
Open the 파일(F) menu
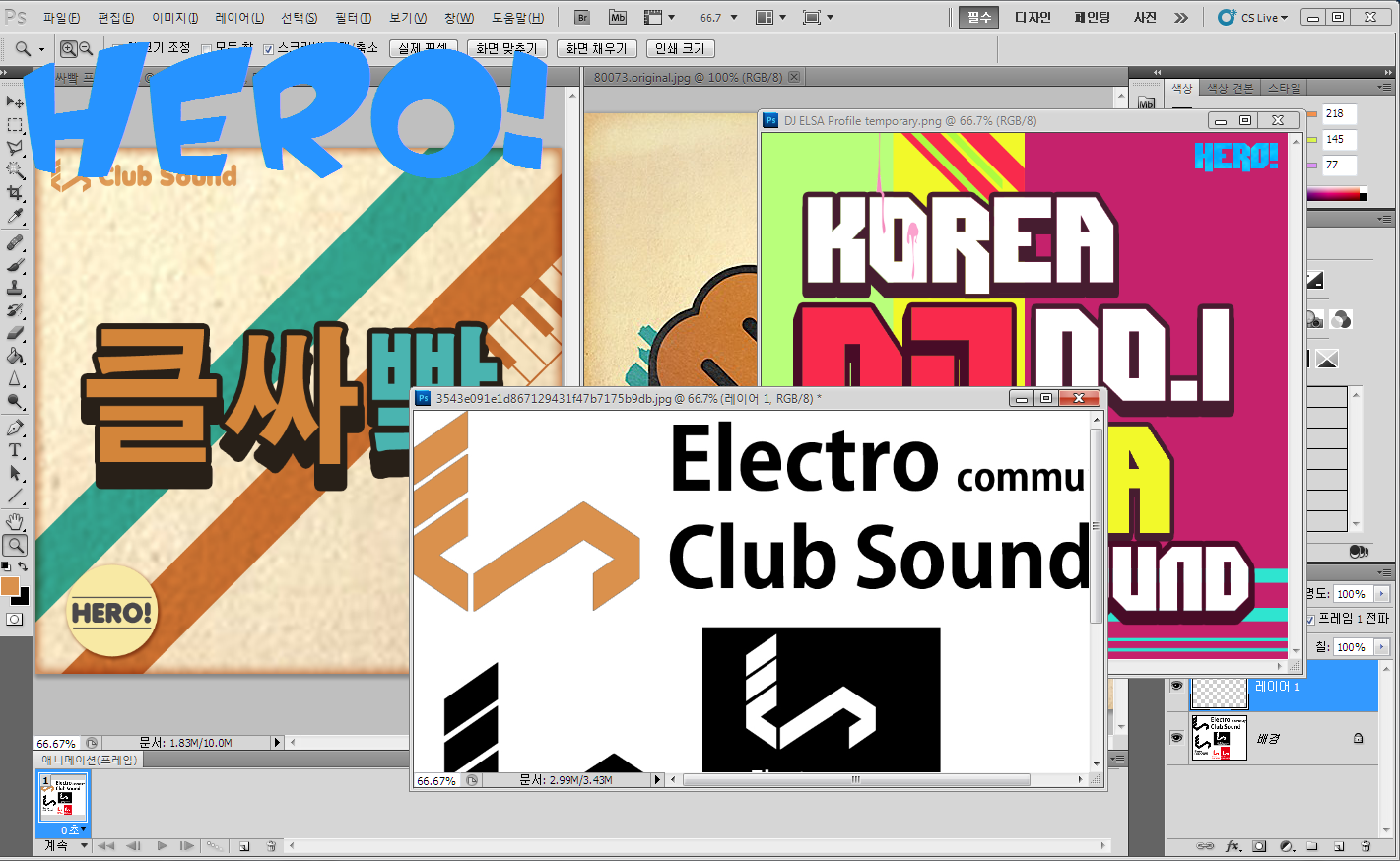(61, 18)
